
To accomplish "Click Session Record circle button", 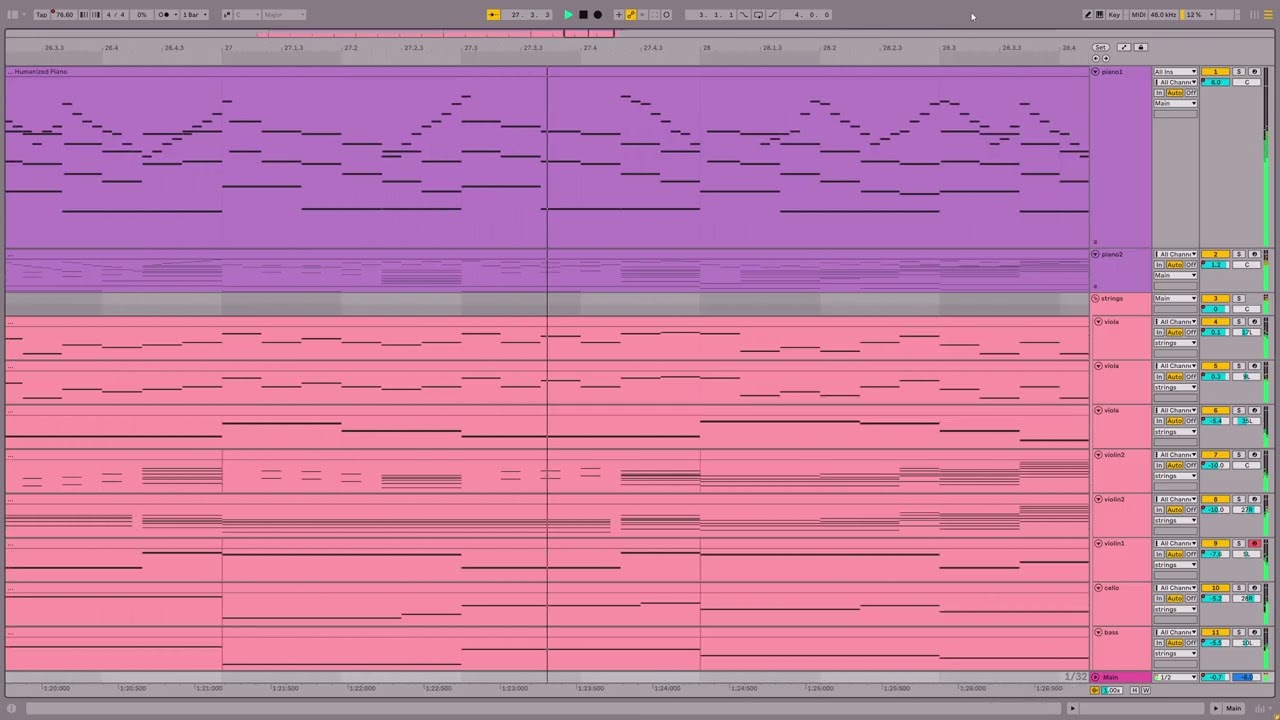I will pos(666,14).
